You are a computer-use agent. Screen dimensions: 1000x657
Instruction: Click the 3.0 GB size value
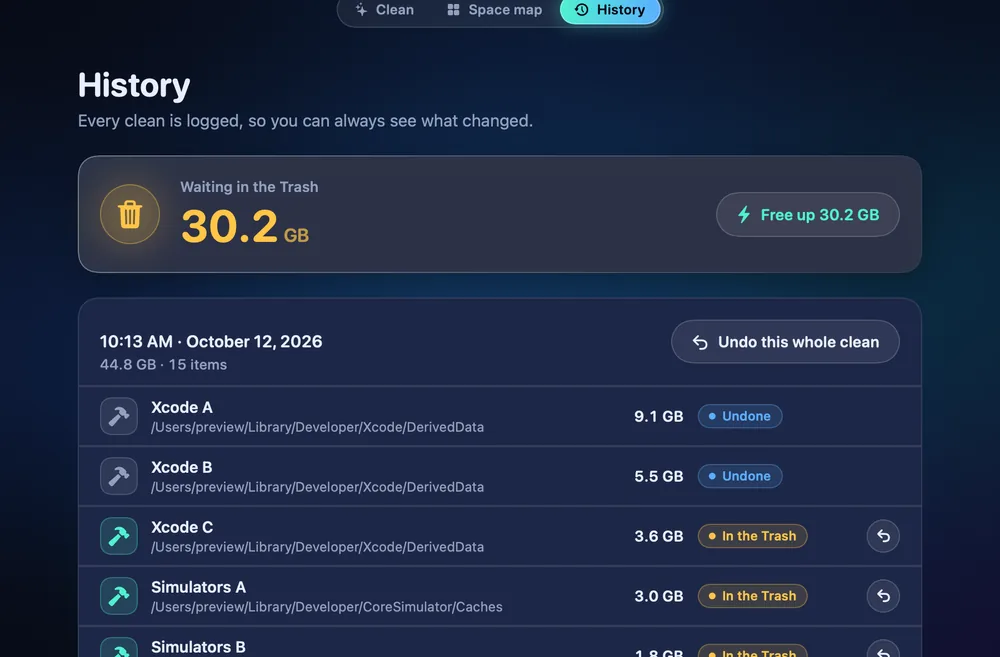pyautogui.click(x=658, y=596)
